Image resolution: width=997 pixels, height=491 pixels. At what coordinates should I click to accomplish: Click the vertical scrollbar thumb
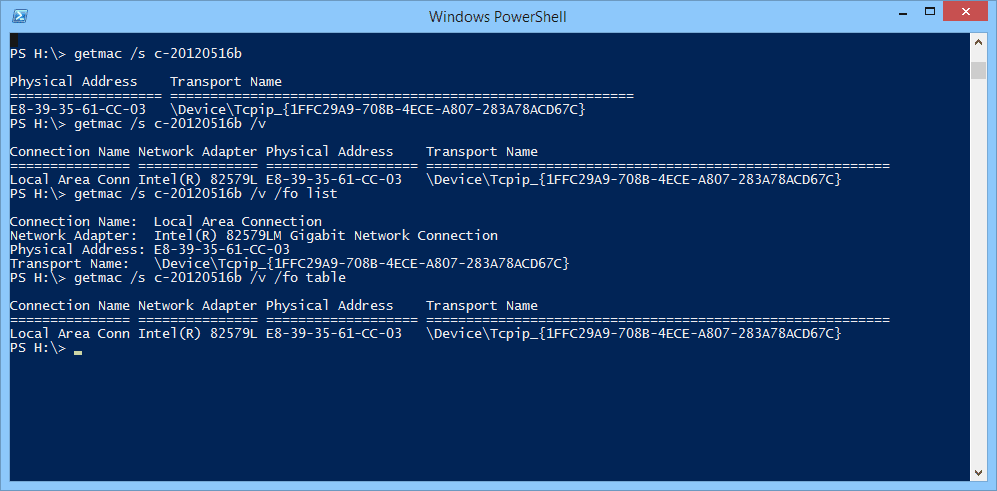pos(978,71)
